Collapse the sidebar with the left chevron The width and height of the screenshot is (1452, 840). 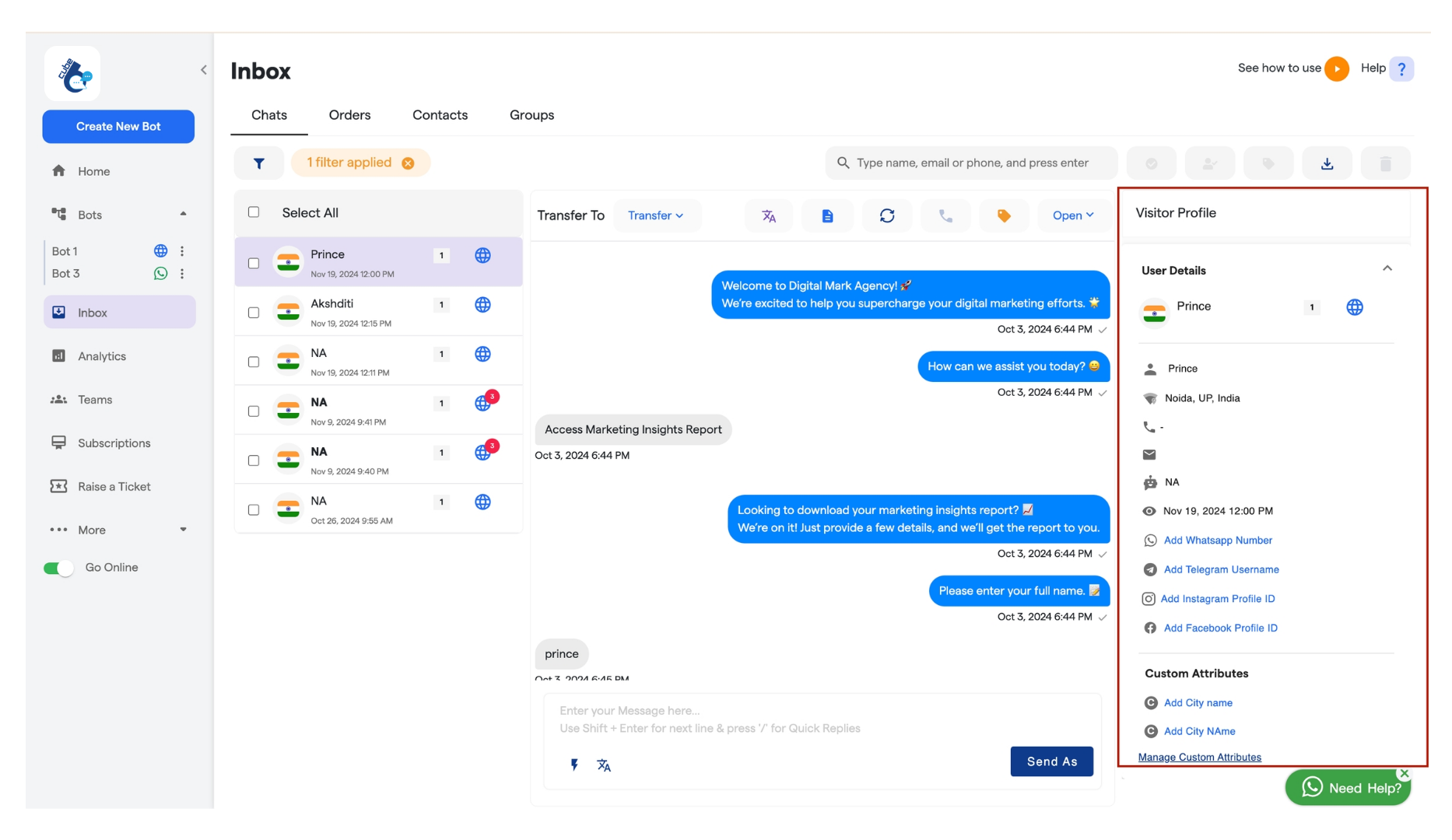204,70
